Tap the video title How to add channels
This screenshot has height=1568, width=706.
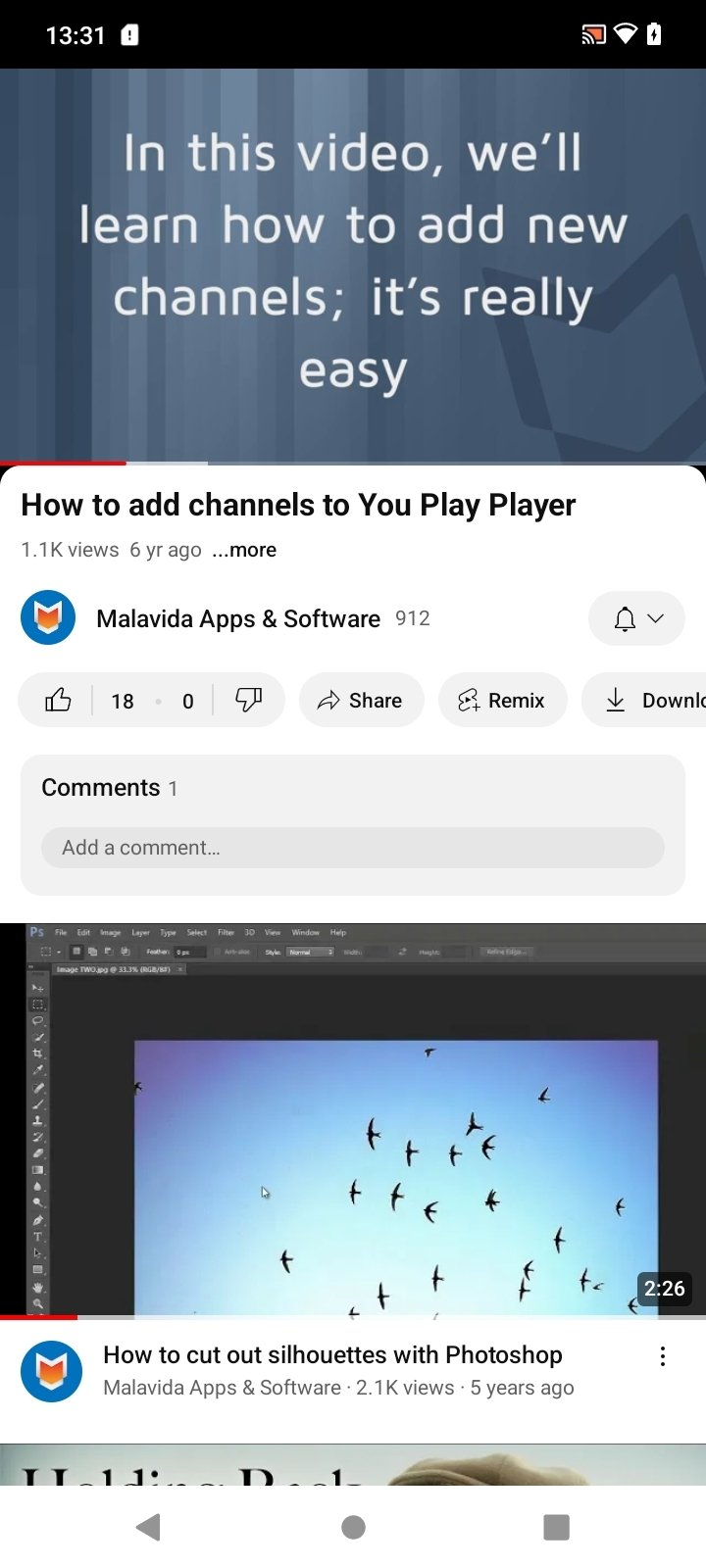pos(298,505)
